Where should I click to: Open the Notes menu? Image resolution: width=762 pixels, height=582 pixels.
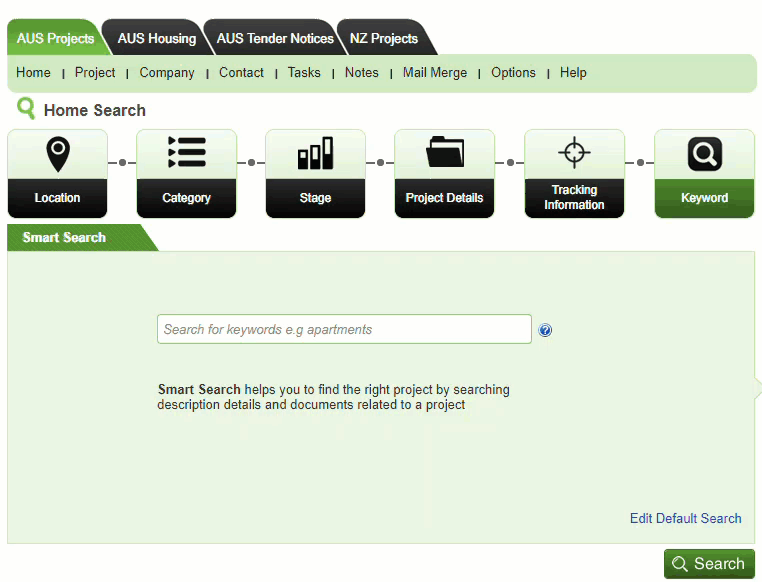click(362, 72)
